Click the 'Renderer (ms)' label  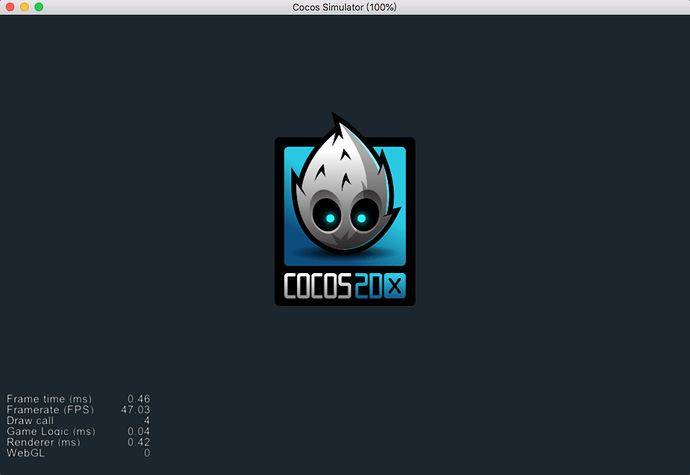44,442
